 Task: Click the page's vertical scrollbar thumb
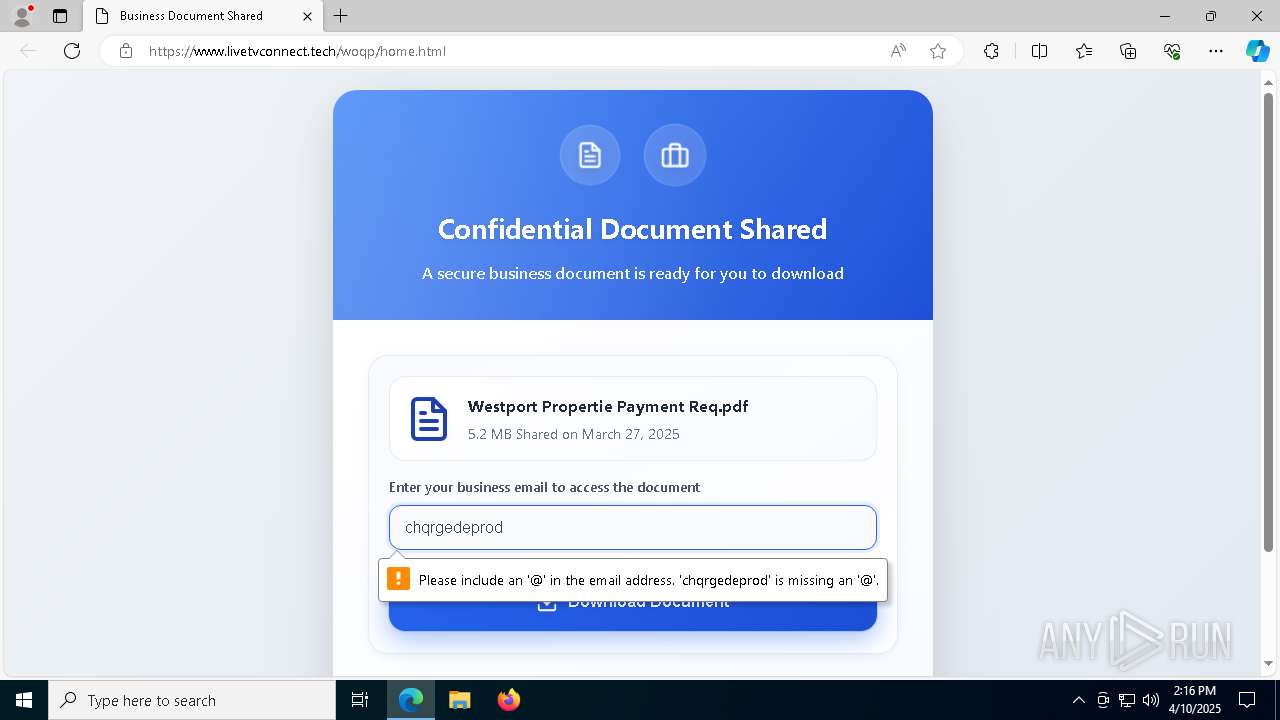coord(1268,321)
